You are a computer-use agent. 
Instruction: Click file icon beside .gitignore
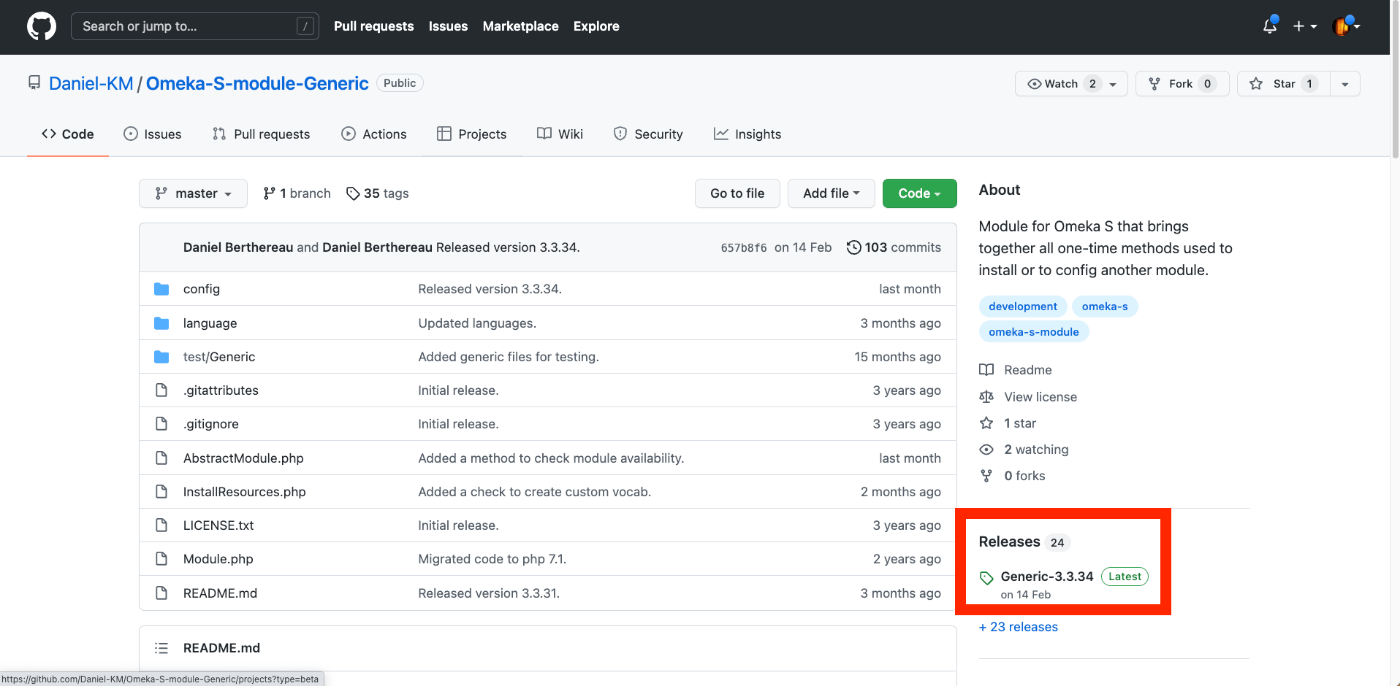click(162, 424)
